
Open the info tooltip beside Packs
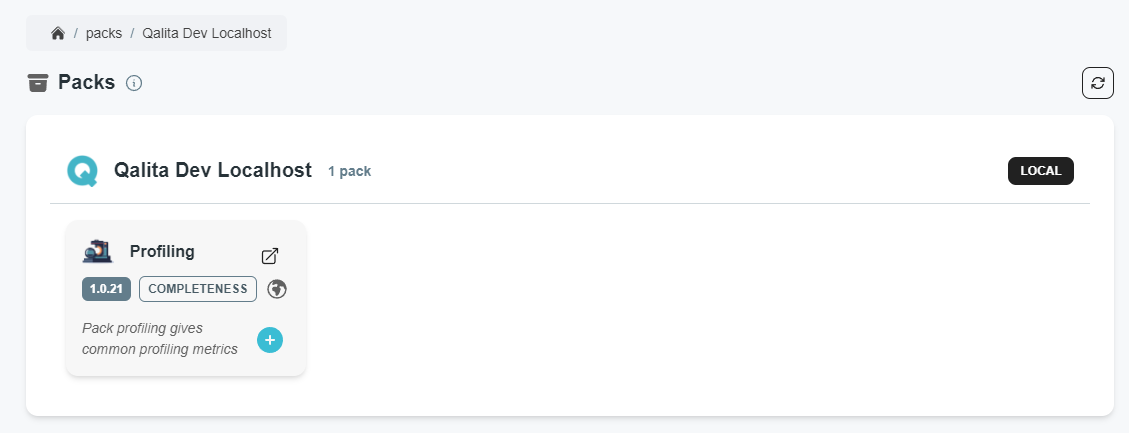coord(134,83)
